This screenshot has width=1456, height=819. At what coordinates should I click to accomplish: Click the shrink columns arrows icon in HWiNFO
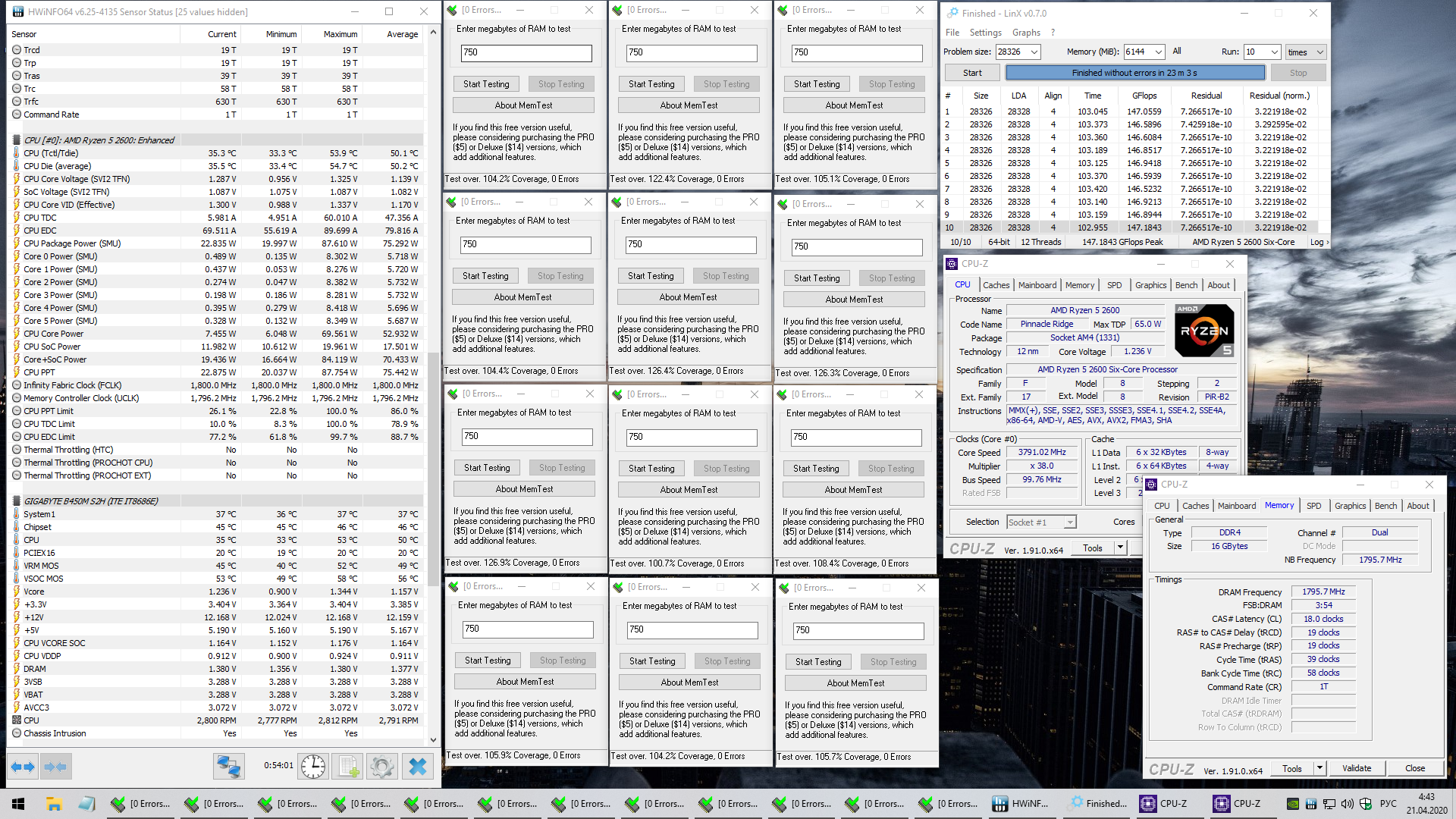(56, 767)
